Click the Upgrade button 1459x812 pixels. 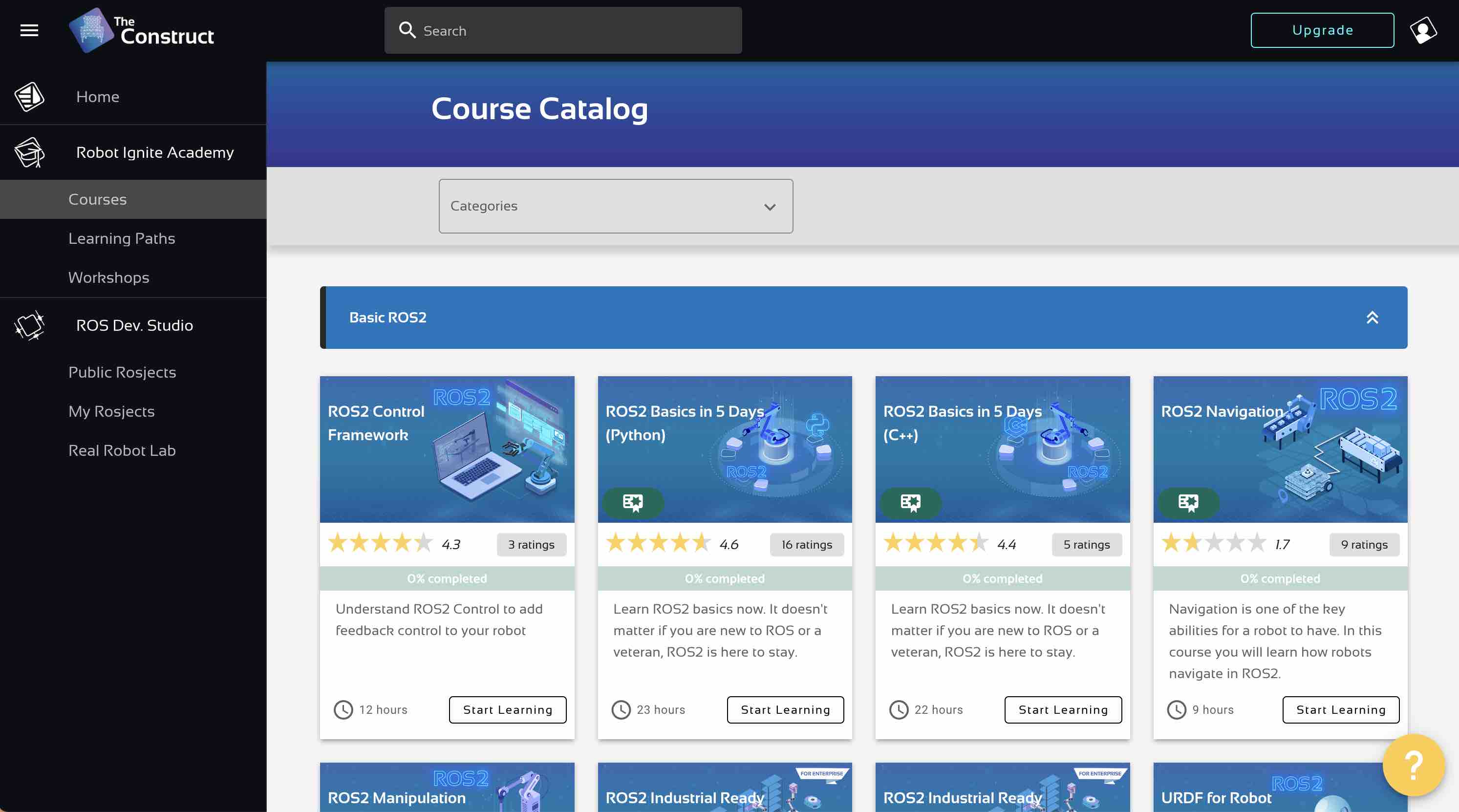click(1323, 31)
